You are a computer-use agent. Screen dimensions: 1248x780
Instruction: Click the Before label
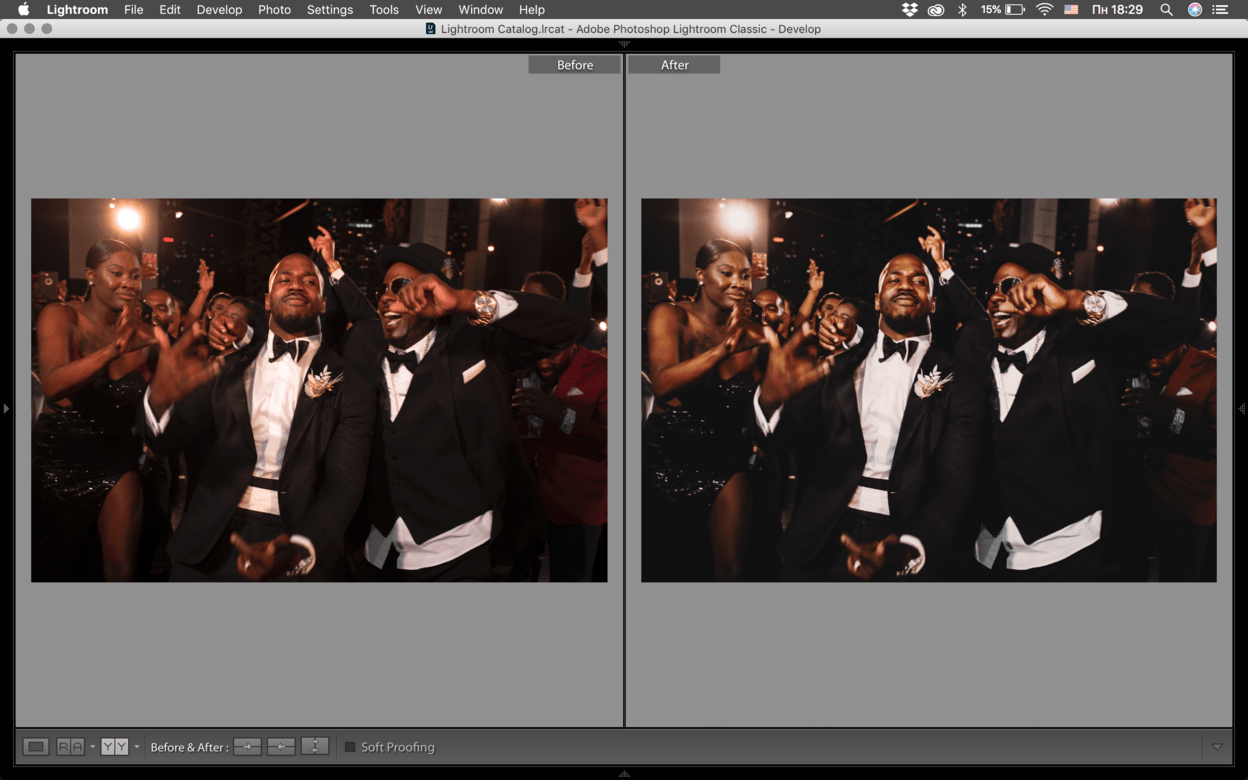click(x=575, y=65)
